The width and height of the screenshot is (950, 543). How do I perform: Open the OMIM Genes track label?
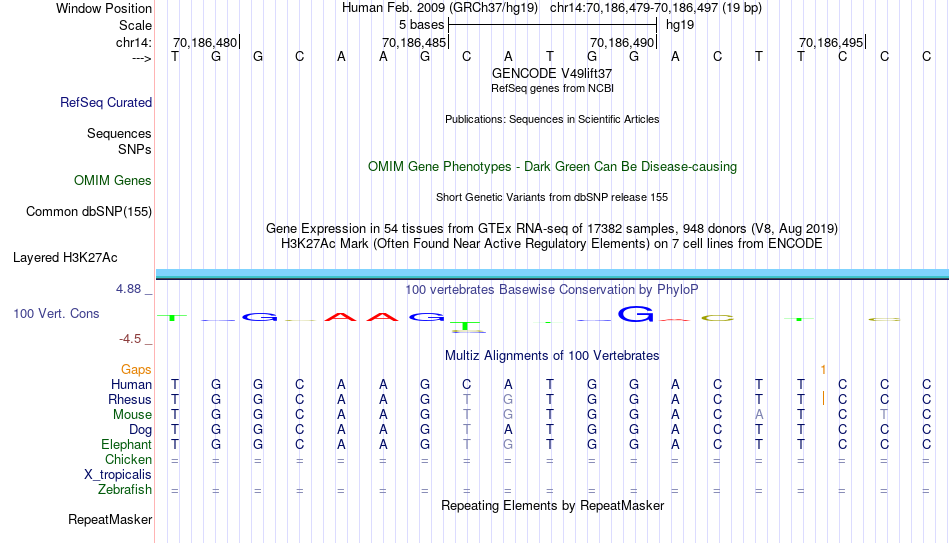coord(113,181)
